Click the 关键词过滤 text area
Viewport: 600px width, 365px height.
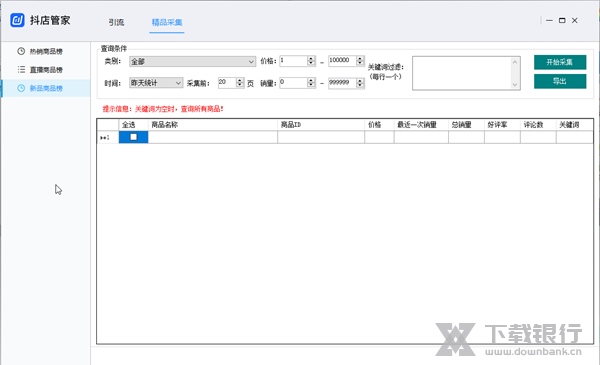click(x=462, y=73)
